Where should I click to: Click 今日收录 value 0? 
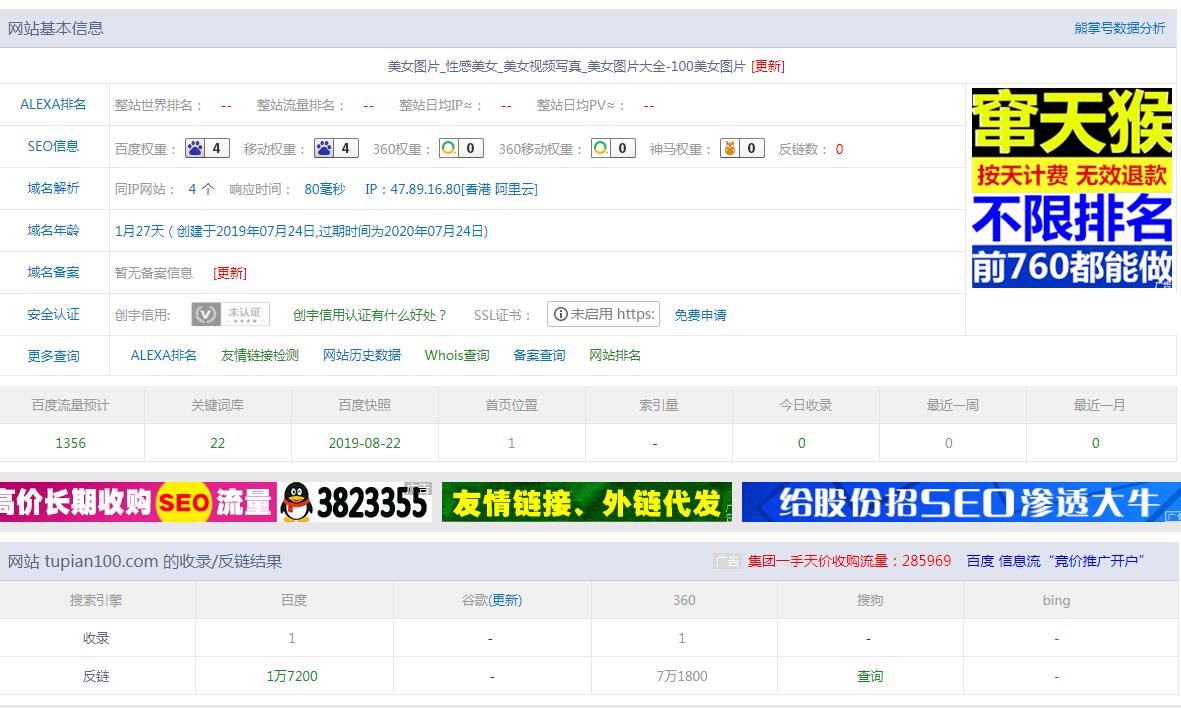point(801,443)
